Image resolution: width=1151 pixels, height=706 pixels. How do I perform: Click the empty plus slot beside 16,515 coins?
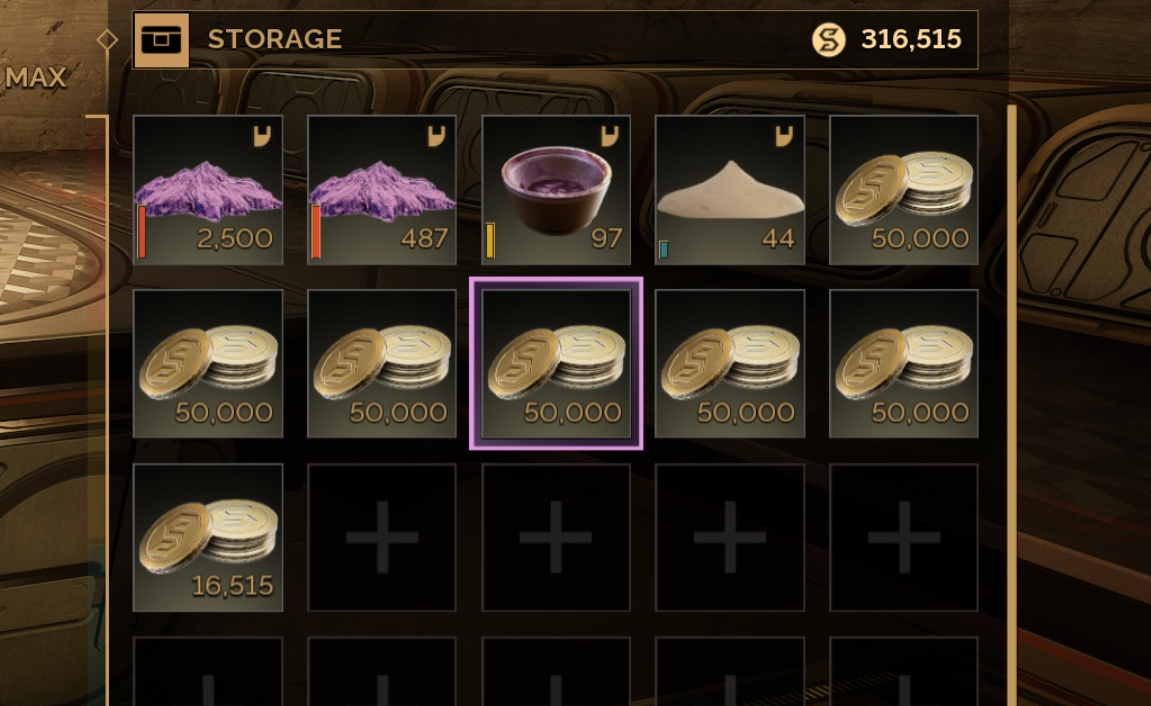tap(382, 537)
